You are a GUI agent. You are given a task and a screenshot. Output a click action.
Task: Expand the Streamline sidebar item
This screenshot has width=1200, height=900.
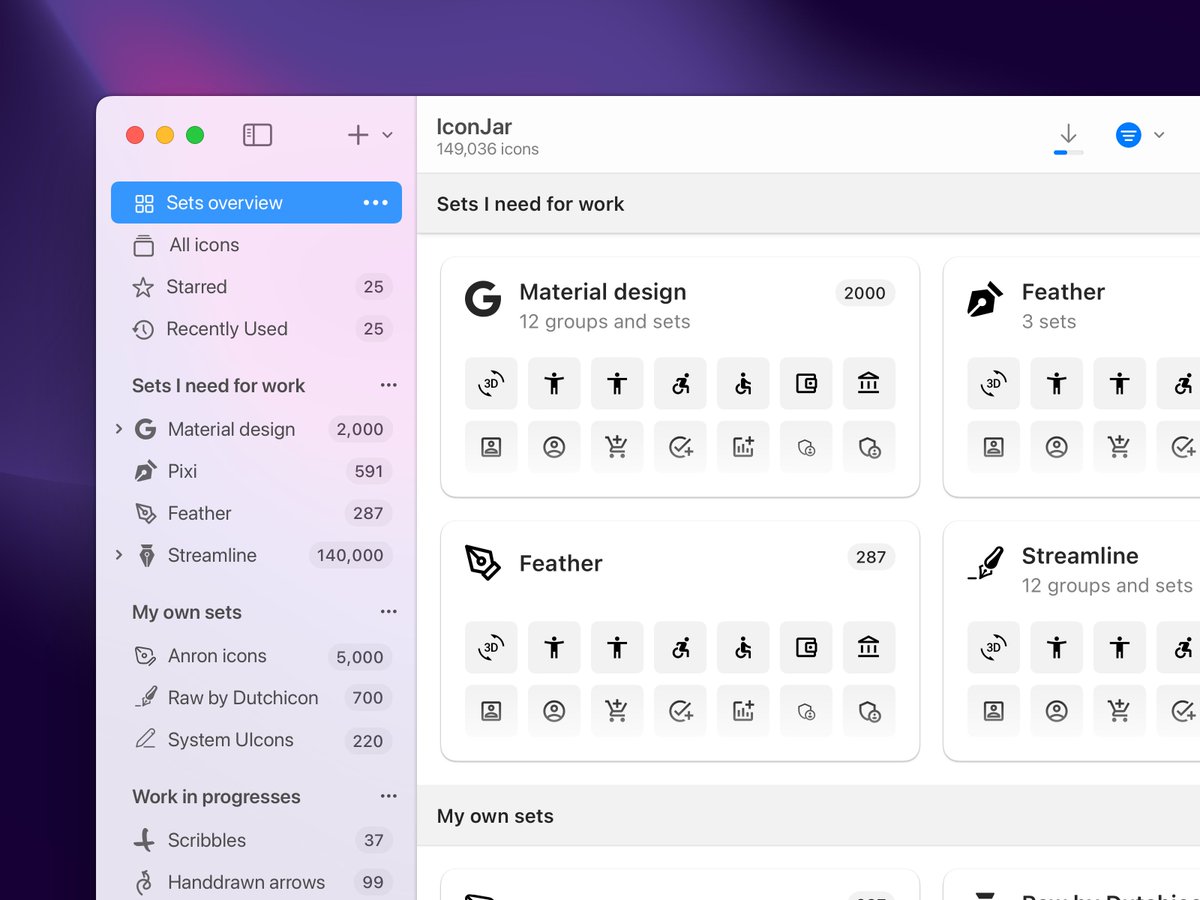coord(119,555)
